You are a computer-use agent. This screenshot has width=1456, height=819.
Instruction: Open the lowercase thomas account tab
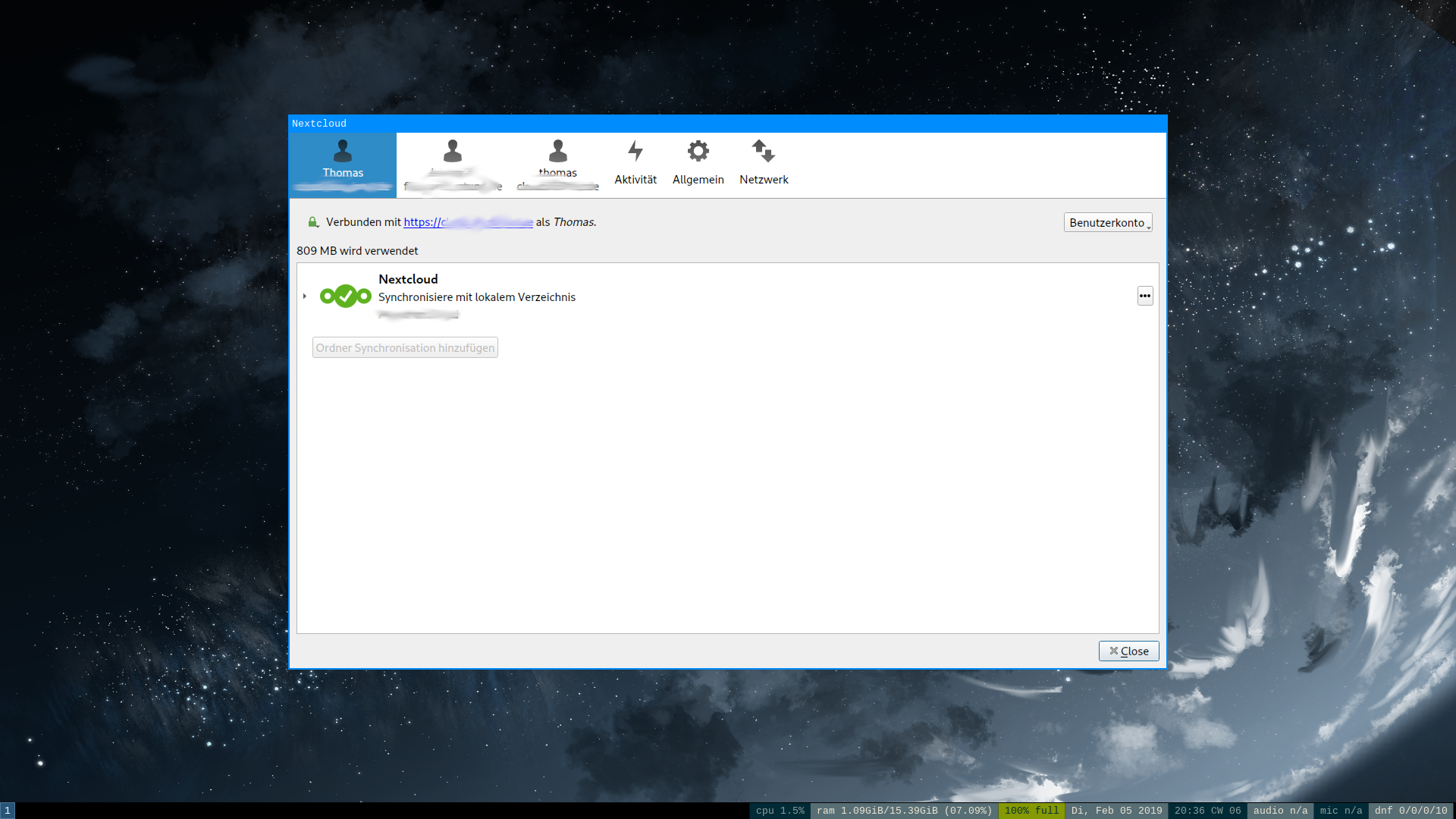(558, 165)
